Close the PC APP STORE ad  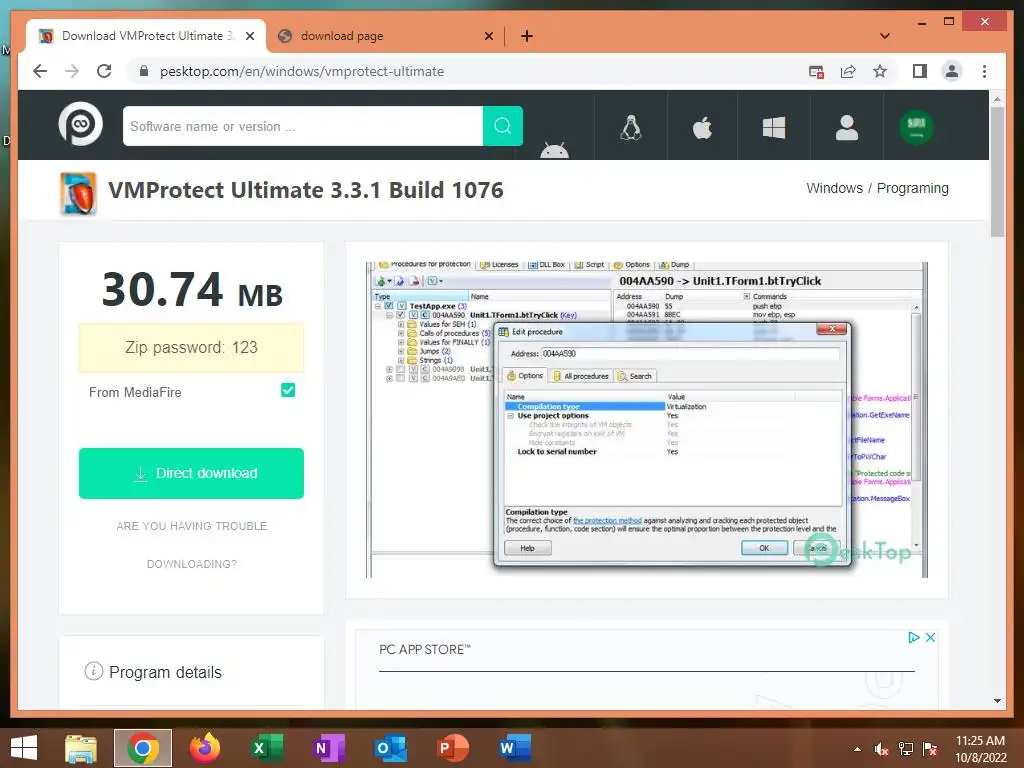click(931, 637)
